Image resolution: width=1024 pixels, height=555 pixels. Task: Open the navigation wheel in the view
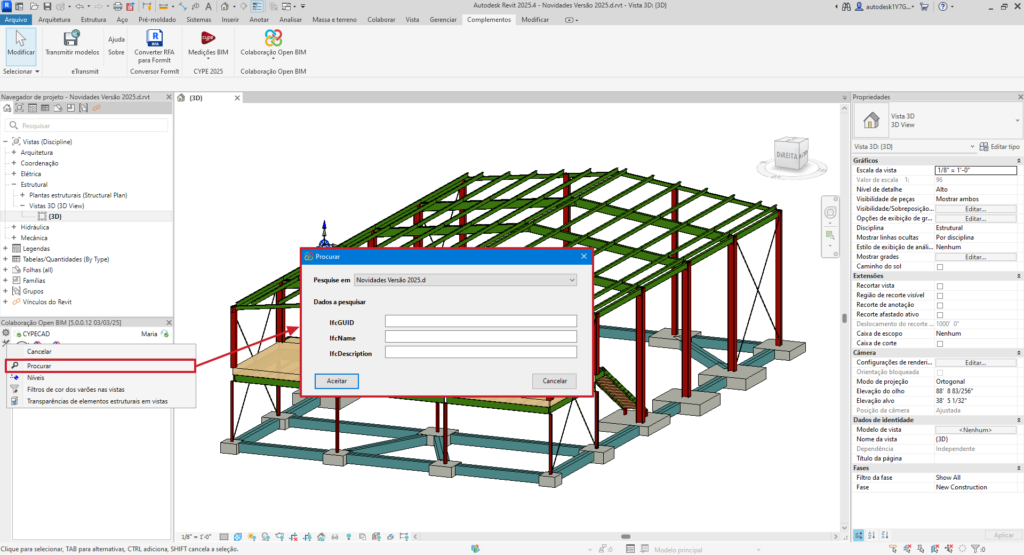[830, 212]
